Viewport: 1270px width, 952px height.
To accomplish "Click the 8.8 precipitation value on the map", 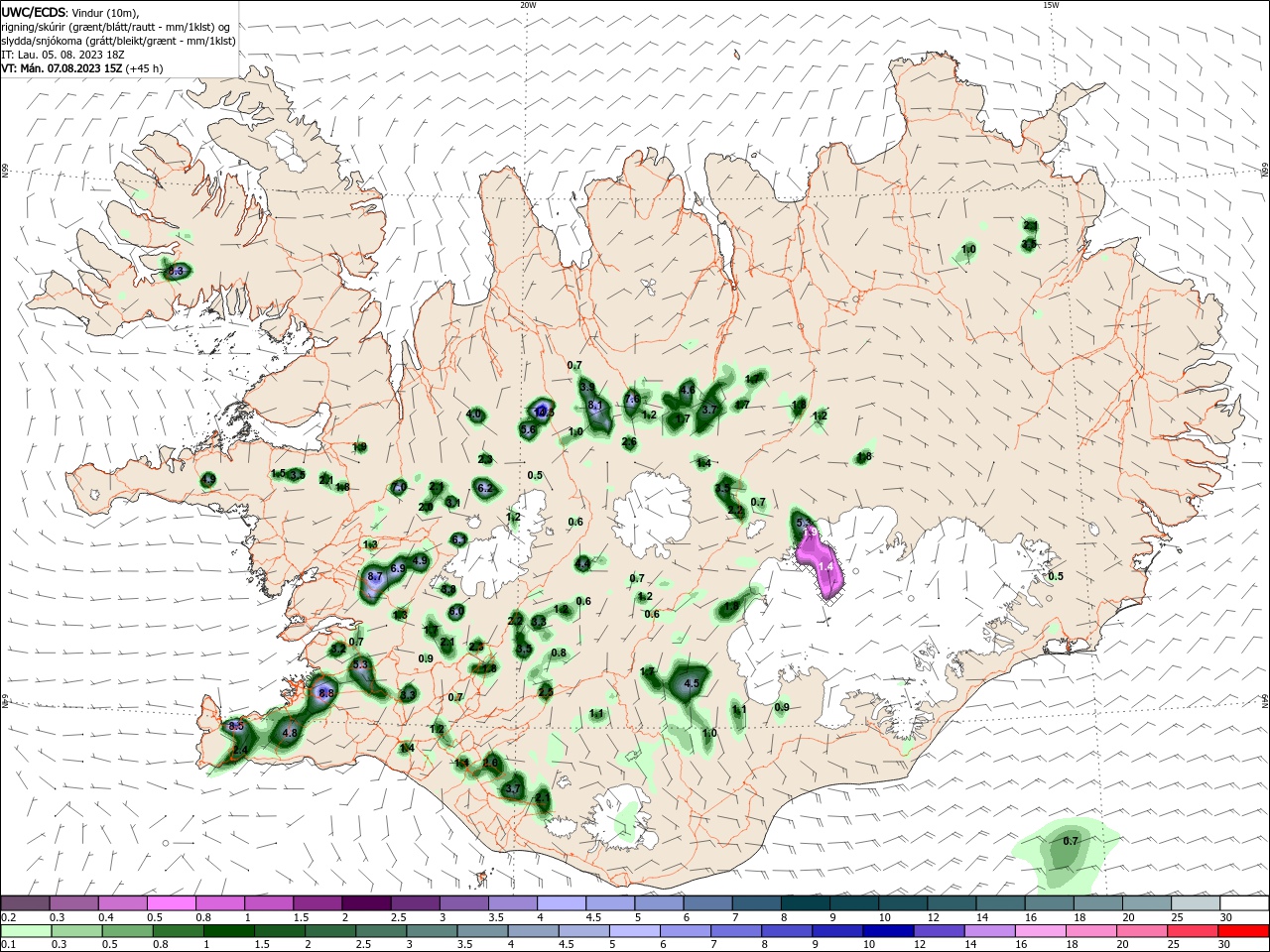I will click(325, 693).
